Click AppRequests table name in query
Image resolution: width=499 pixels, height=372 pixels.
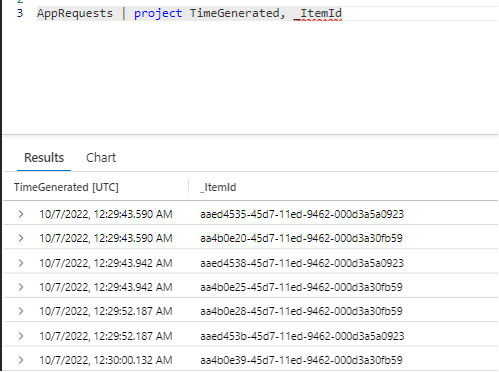pyautogui.click(x=75, y=13)
